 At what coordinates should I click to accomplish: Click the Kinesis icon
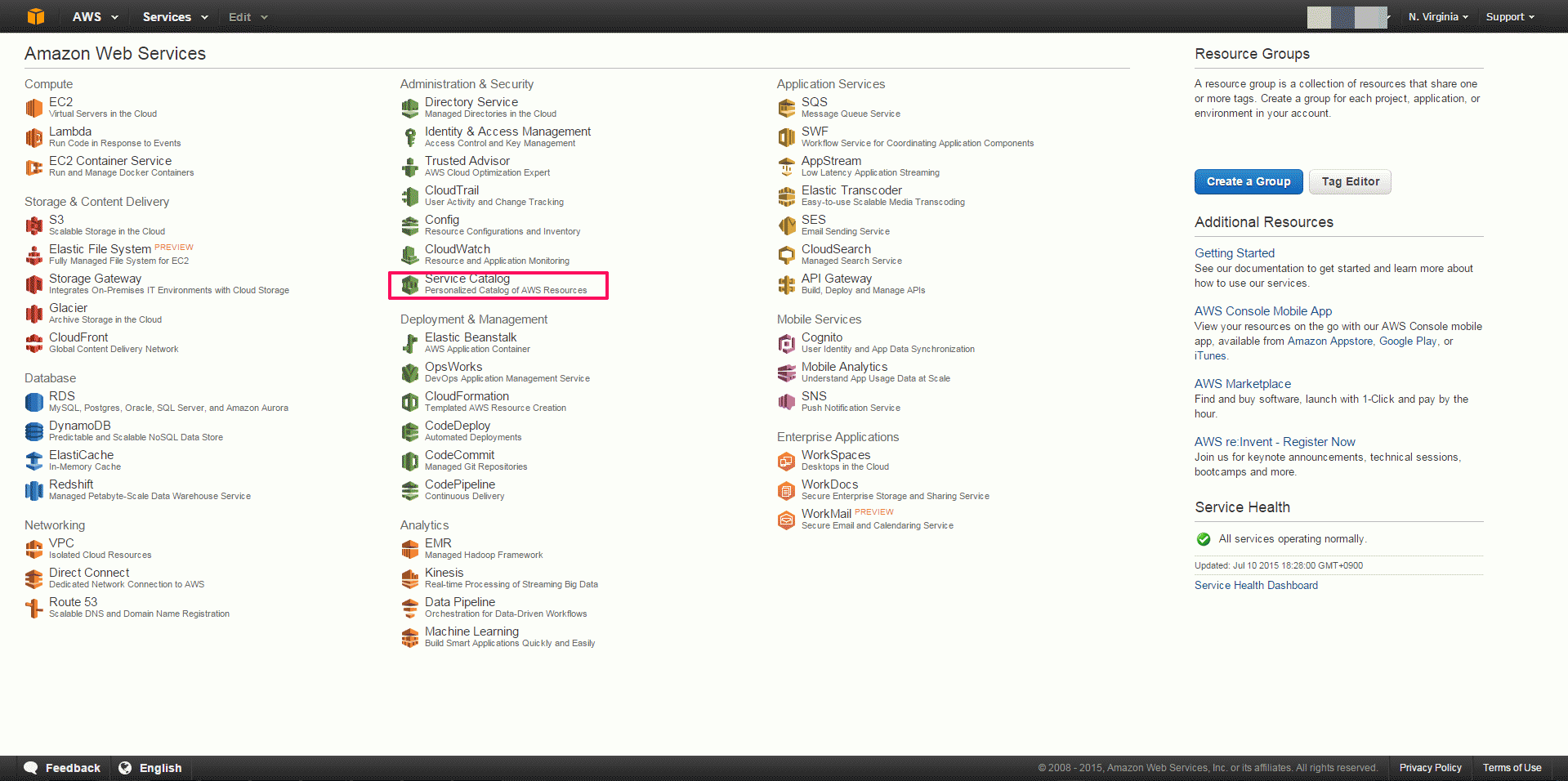pyautogui.click(x=410, y=578)
